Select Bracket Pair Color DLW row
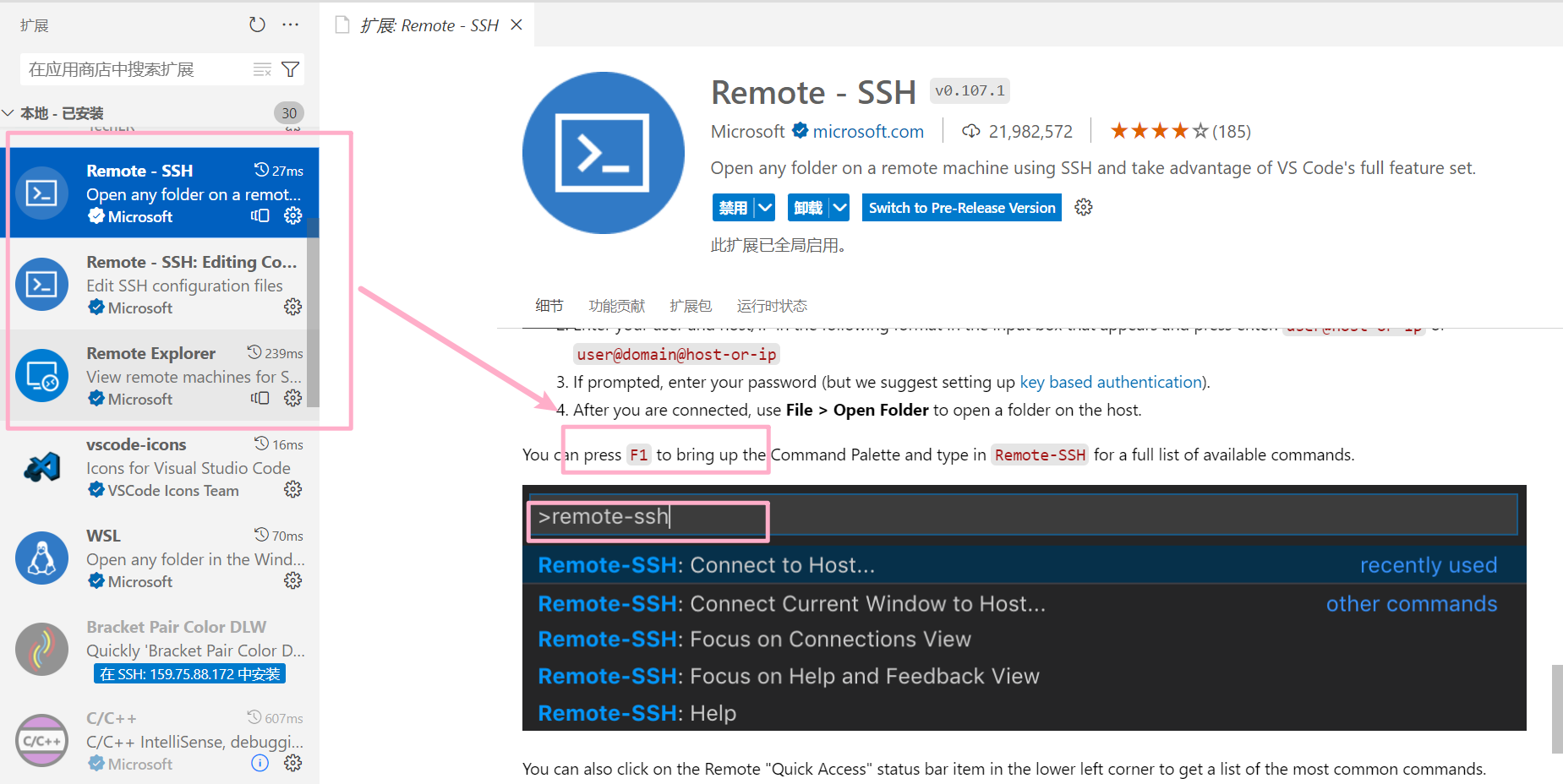The image size is (1563, 784). point(160,649)
